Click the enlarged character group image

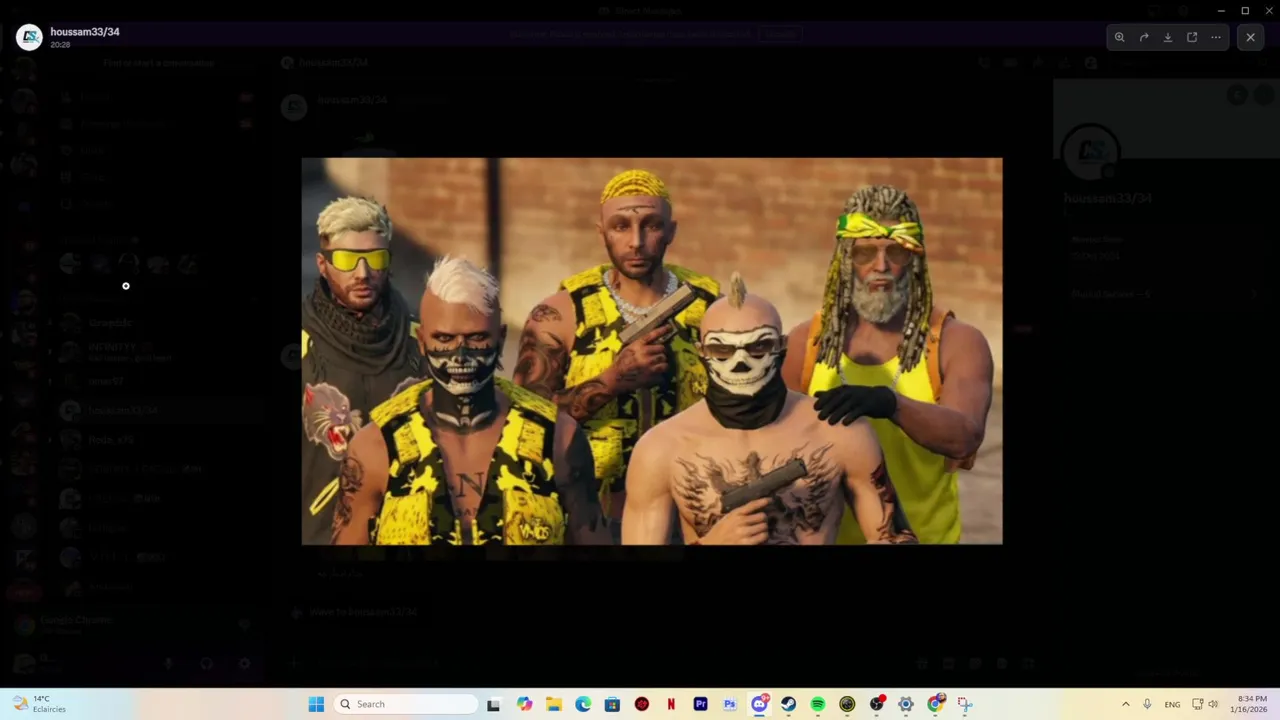(x=652, y=351)
